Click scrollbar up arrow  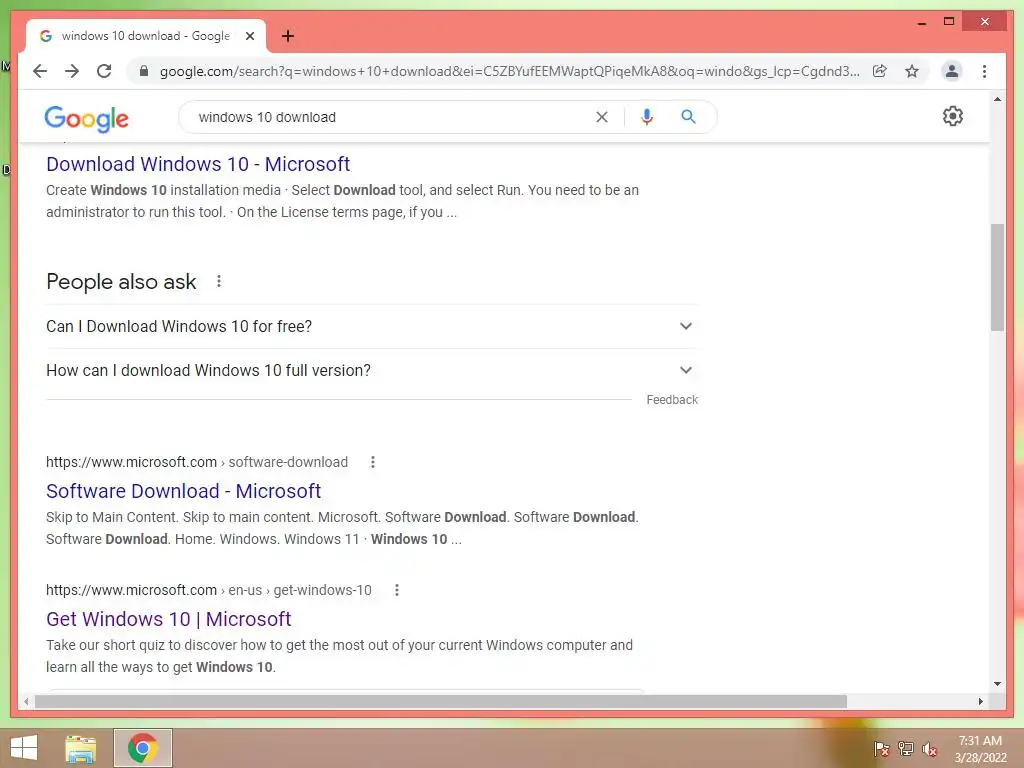pyautogui.click(x=997, y=99)
